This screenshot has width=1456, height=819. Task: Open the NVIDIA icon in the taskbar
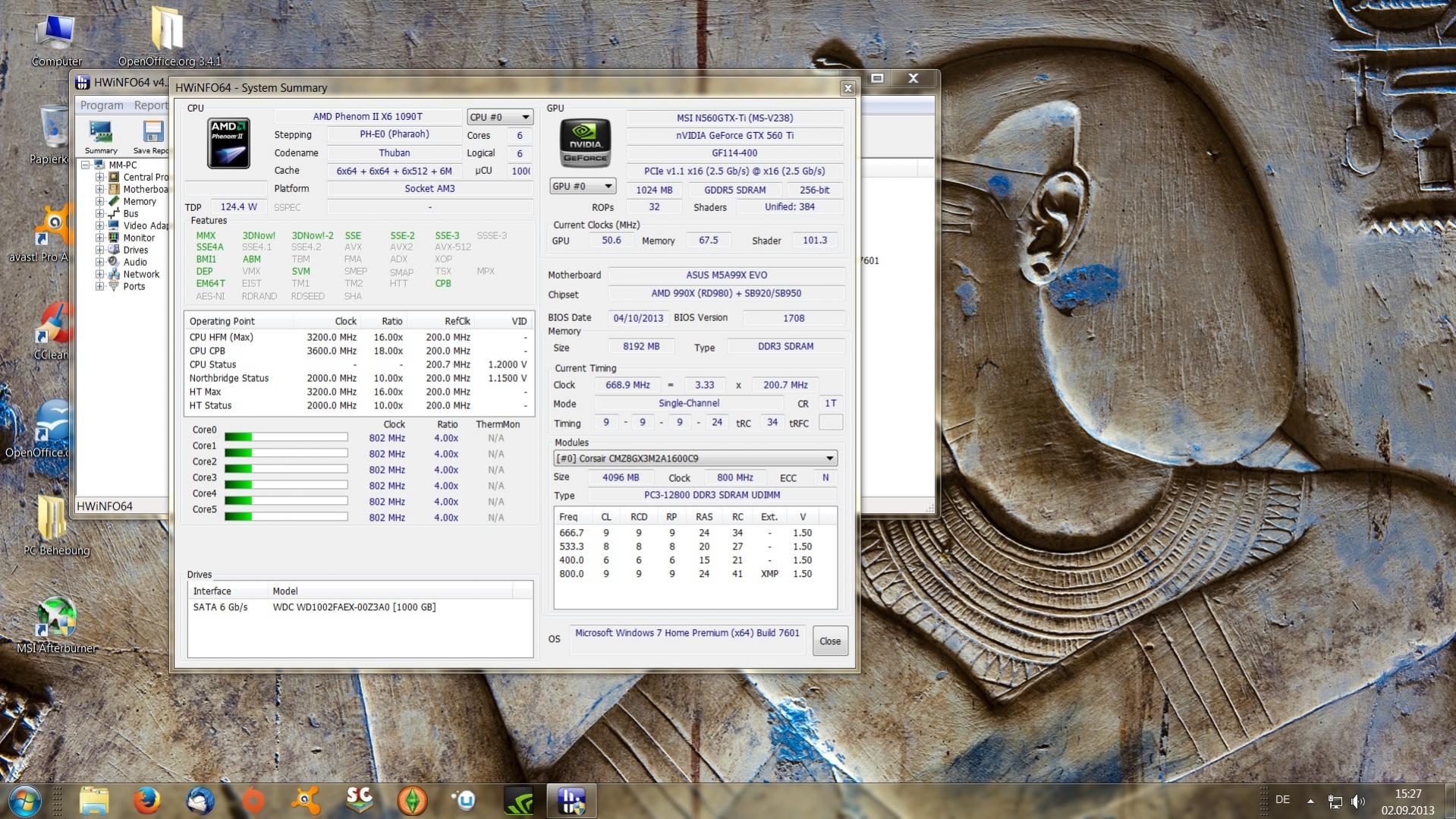click(519, 802)
